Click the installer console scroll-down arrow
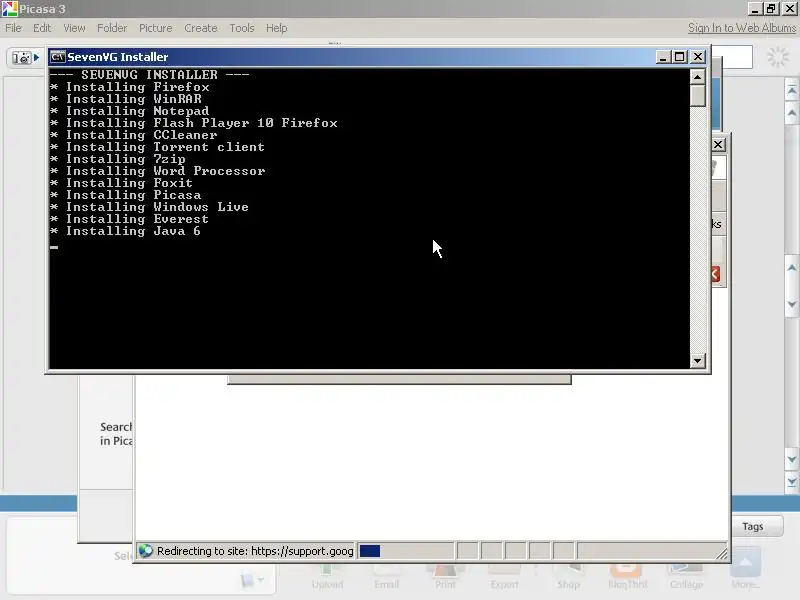 (697, 361)
